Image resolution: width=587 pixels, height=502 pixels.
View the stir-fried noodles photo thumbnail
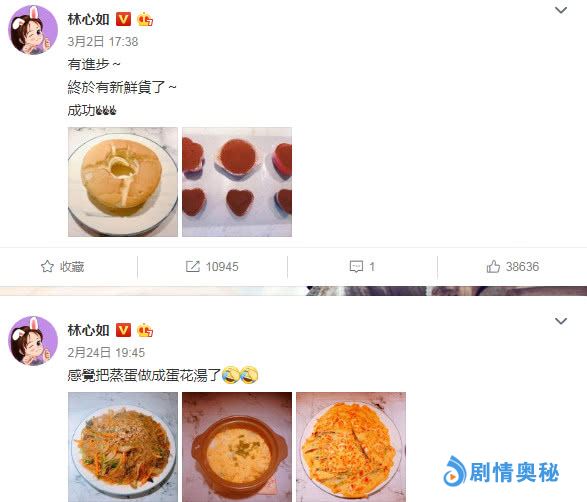point(123,447)
